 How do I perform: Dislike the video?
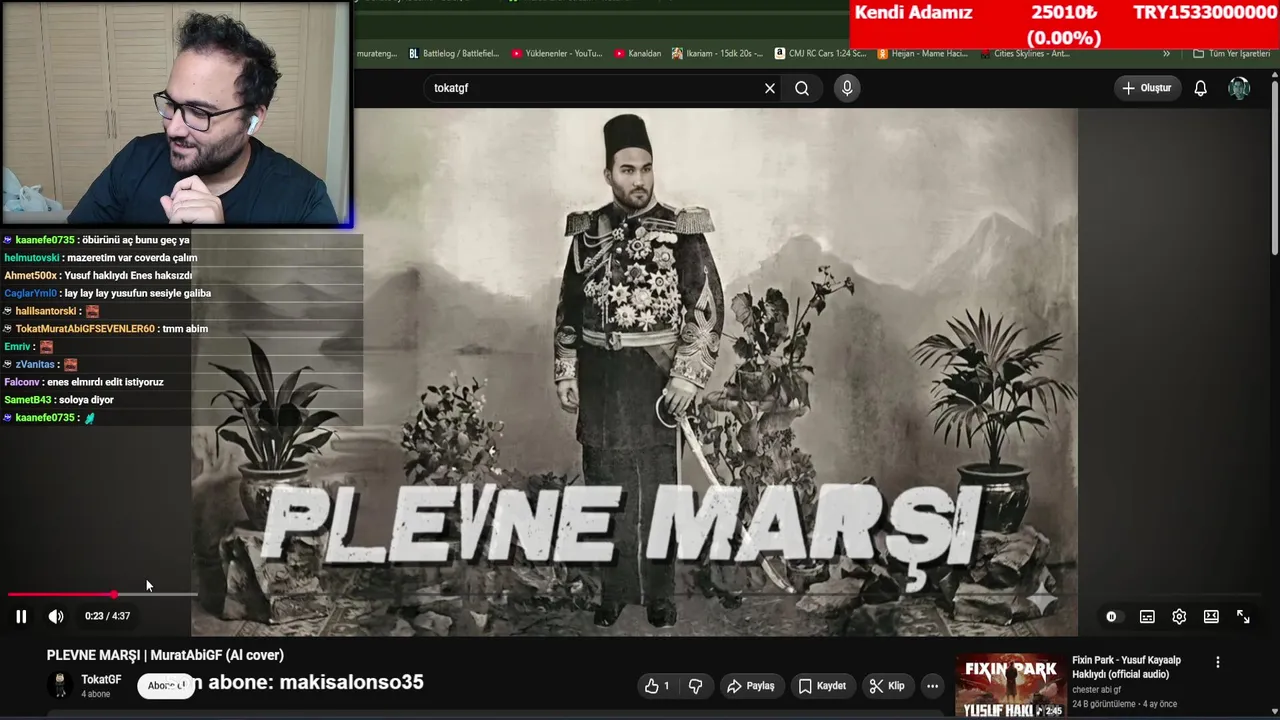tap(696, 686)
